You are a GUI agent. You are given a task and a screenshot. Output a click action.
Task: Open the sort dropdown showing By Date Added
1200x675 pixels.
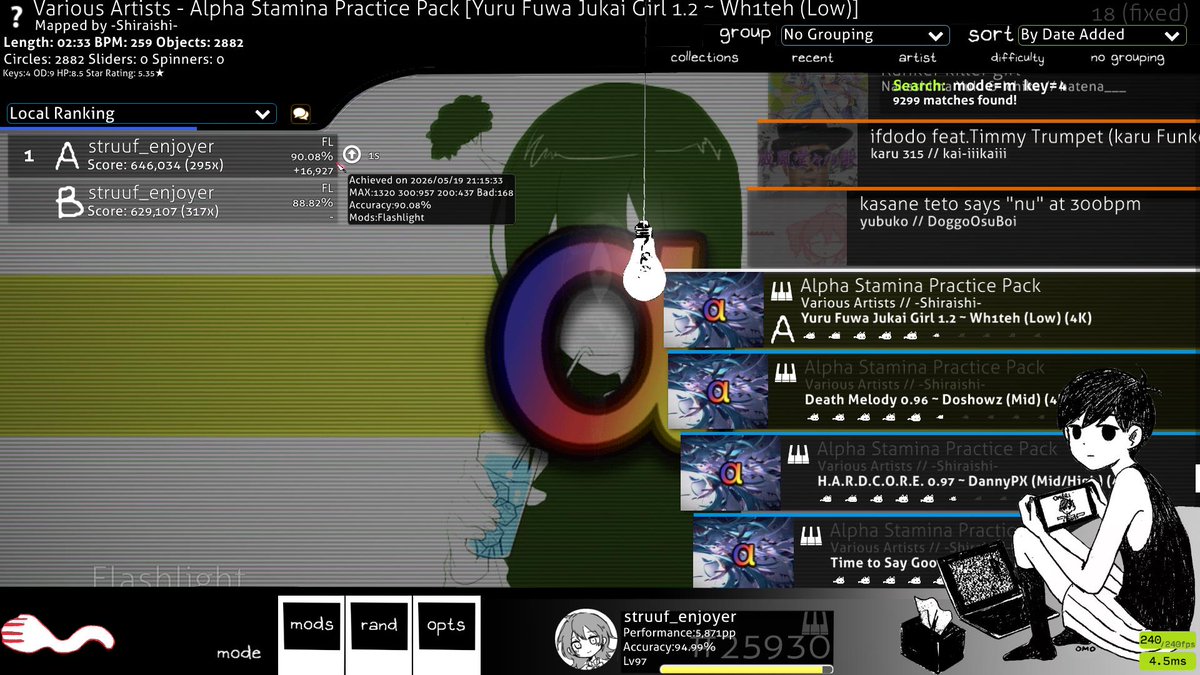(1102, 35)
